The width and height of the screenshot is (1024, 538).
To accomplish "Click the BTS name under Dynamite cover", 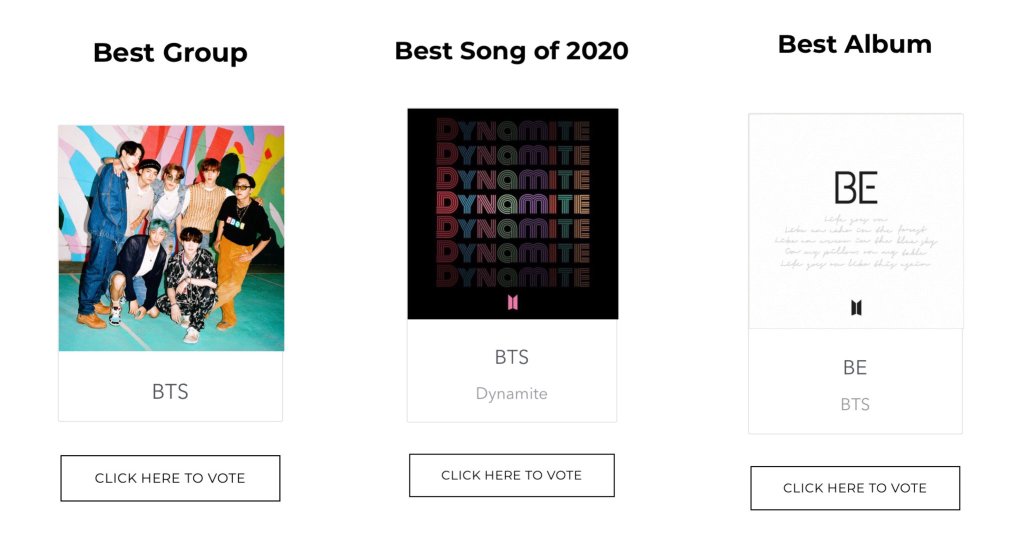I will pyautogui.click(x=511, y=357).
